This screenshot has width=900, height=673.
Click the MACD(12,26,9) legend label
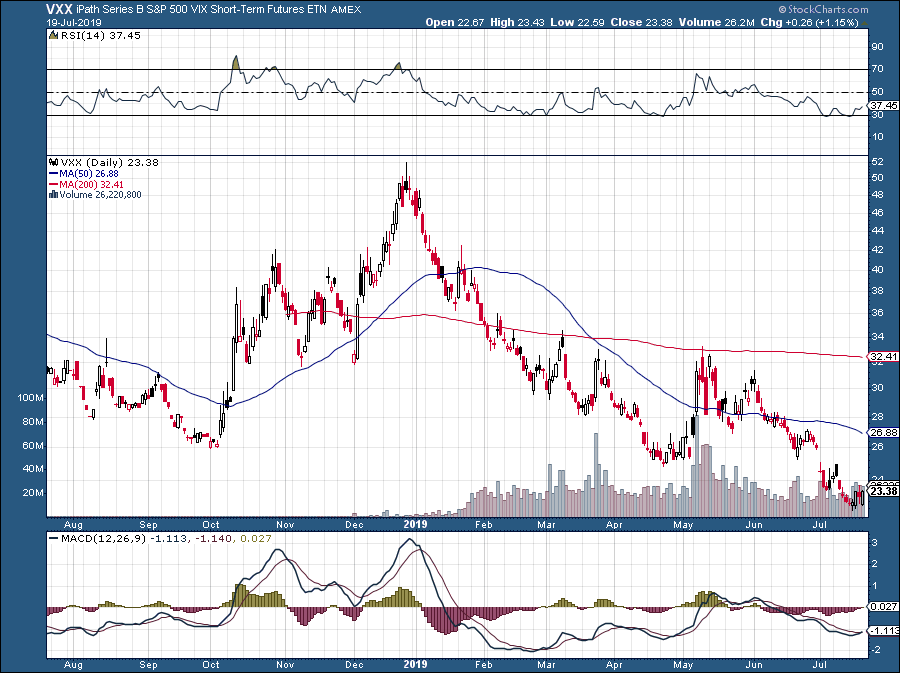105,539
